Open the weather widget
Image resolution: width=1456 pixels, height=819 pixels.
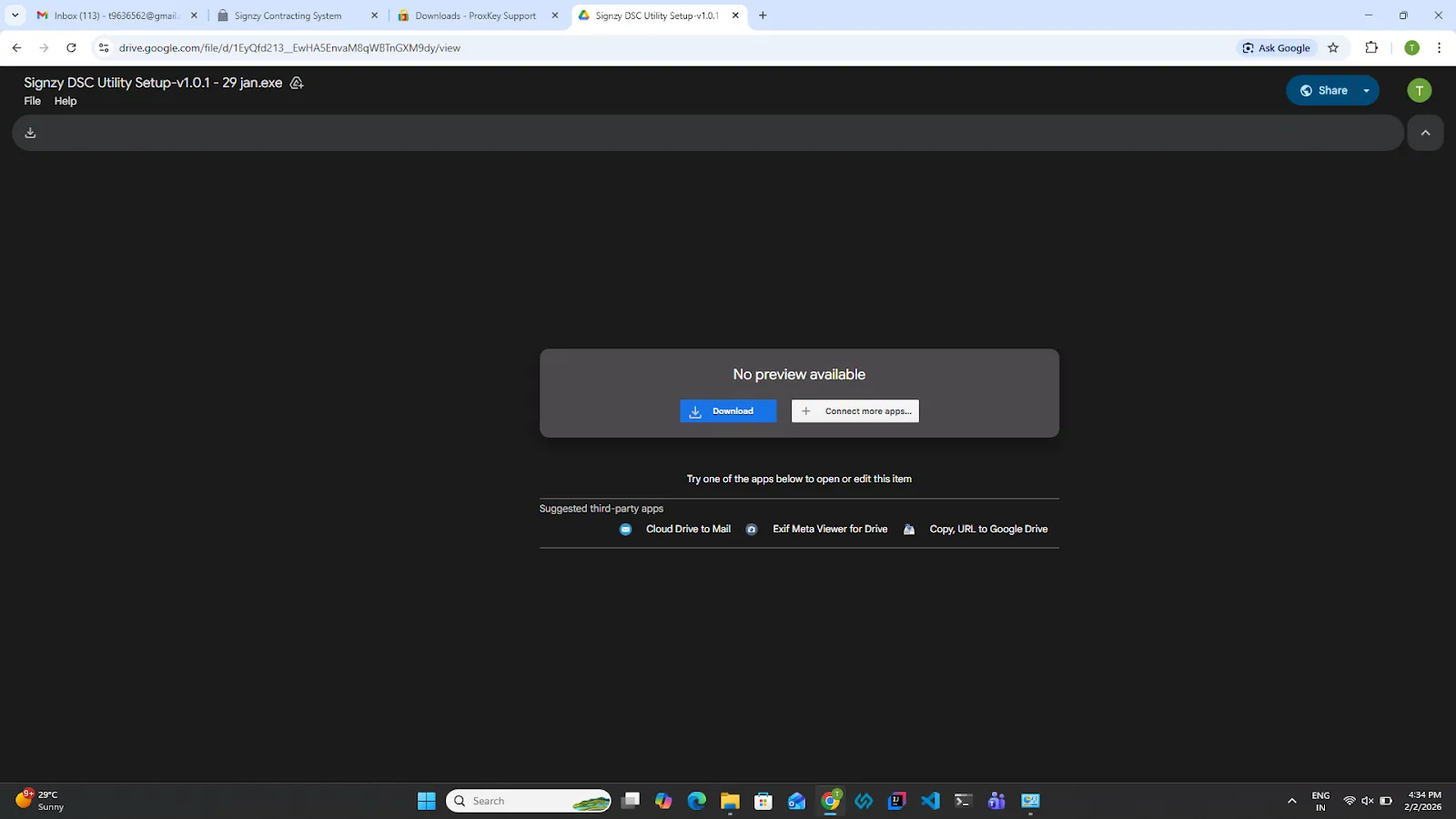[41, 801]
